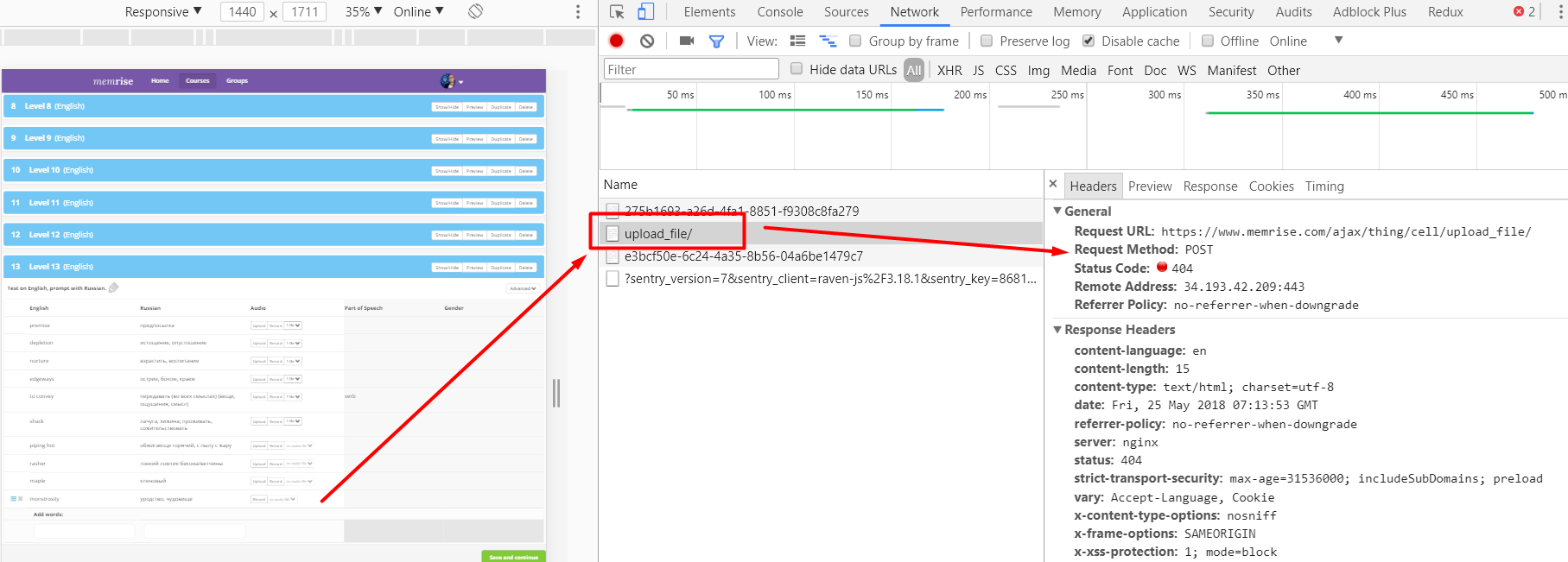Toggle the network filter funnel icon

716,41
